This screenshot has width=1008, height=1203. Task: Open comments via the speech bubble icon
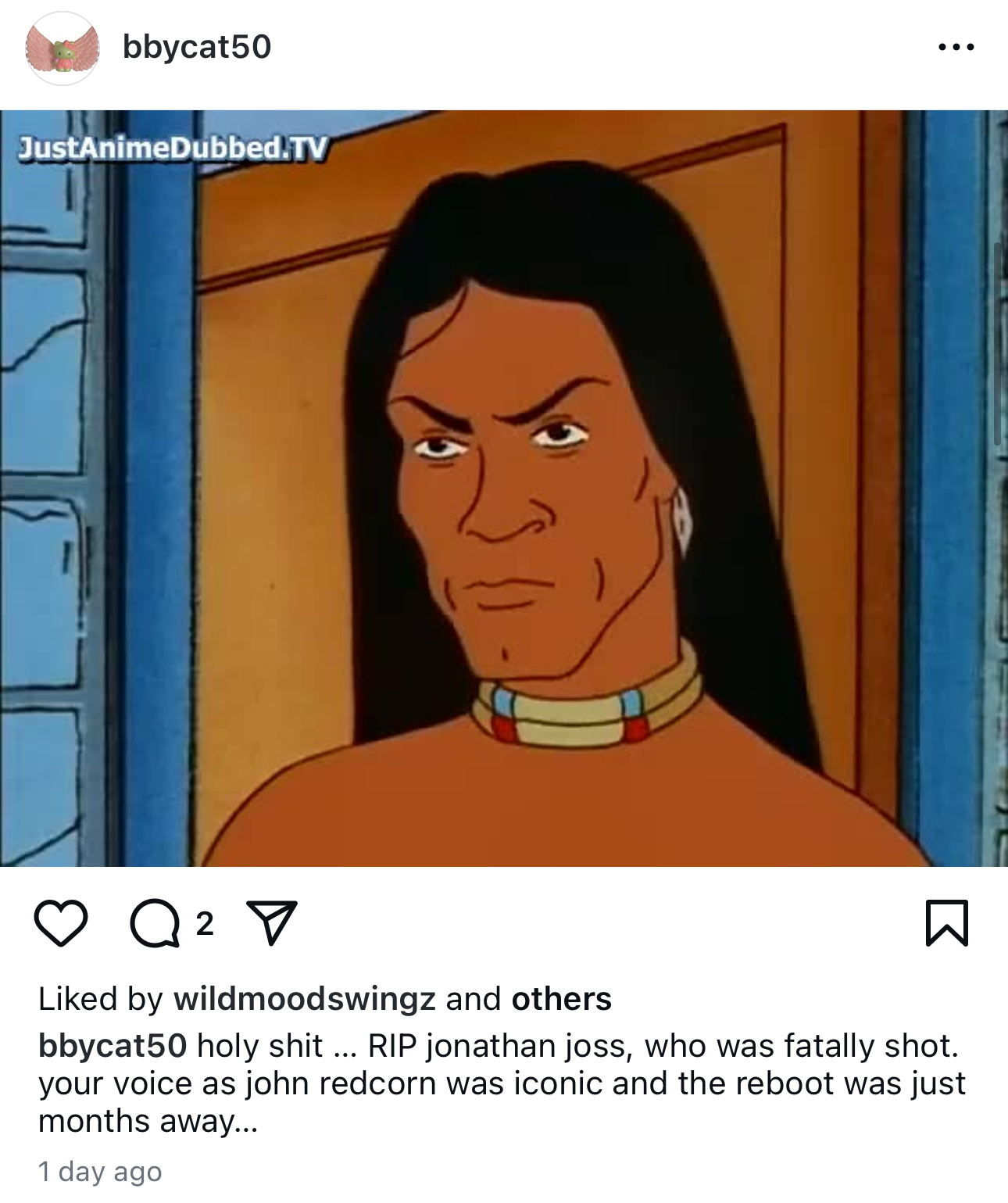[155, 924]
